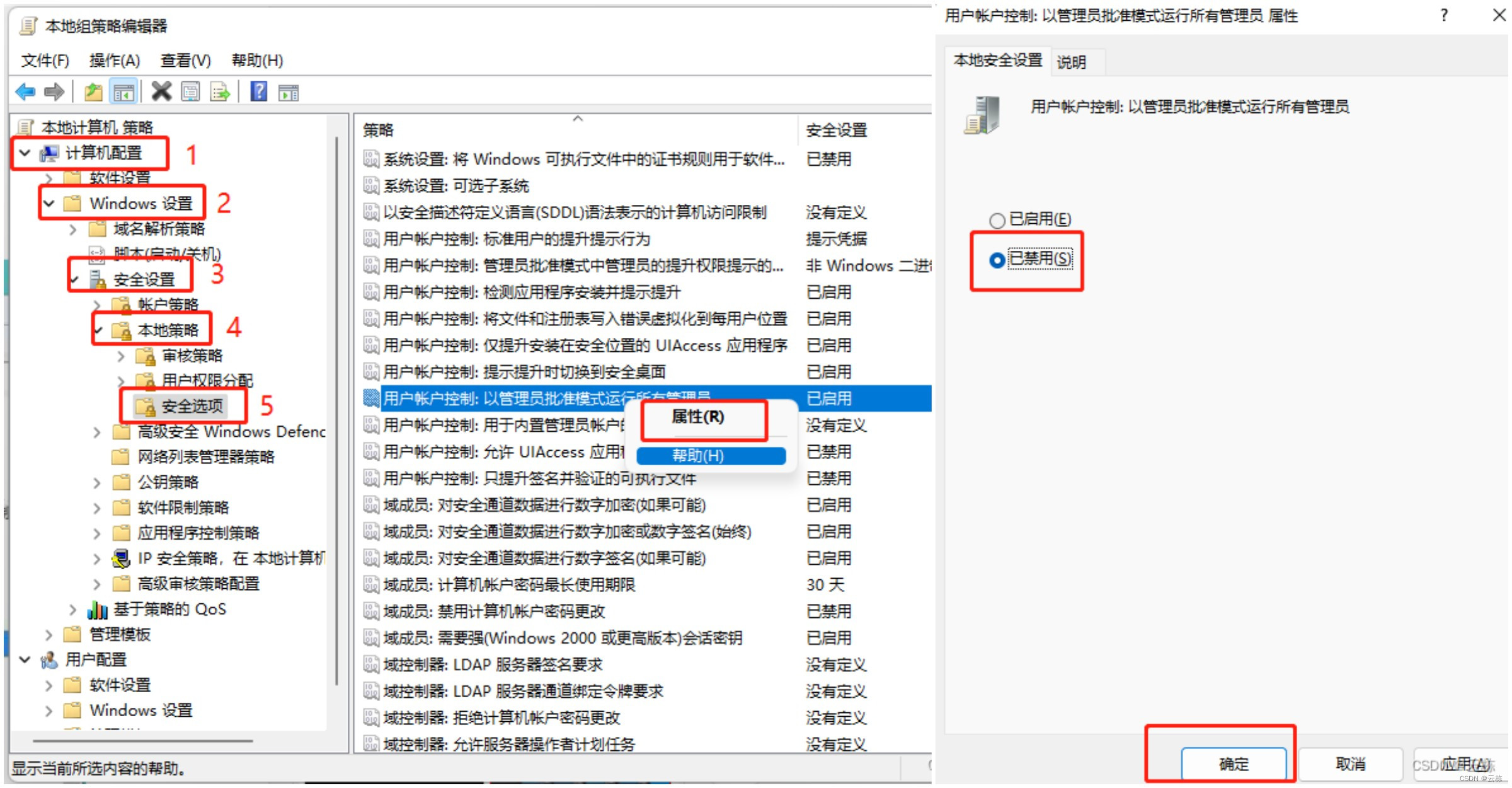Select the 安全选项 tree item
This screenshot has height=788, width=1512.
pos(192,407)
